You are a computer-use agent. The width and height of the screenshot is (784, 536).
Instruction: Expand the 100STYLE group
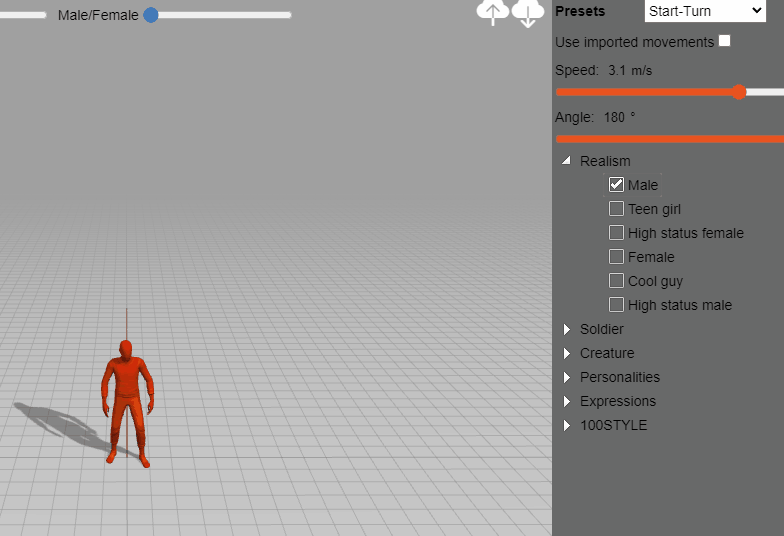click(567, 425)
